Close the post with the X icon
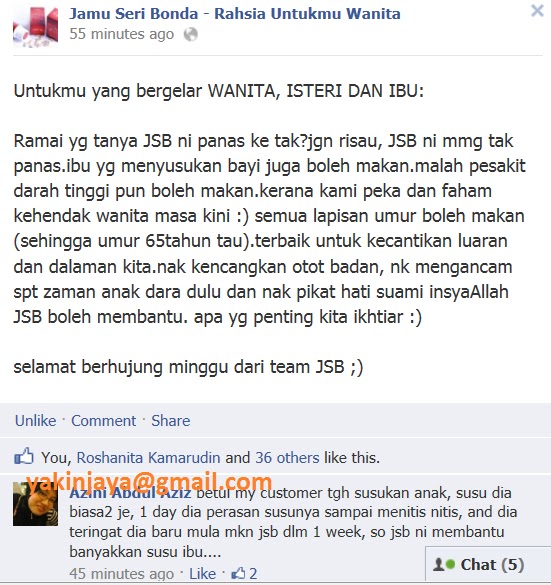 pos(537,10)
